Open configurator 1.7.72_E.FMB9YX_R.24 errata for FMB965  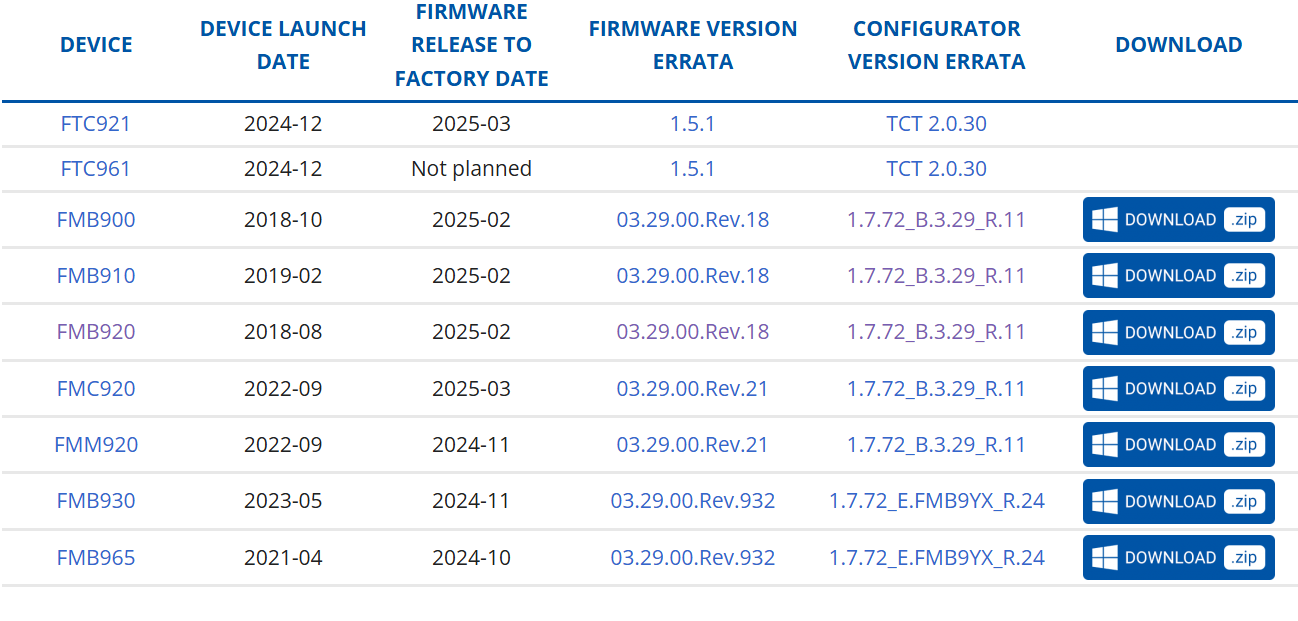937,558
